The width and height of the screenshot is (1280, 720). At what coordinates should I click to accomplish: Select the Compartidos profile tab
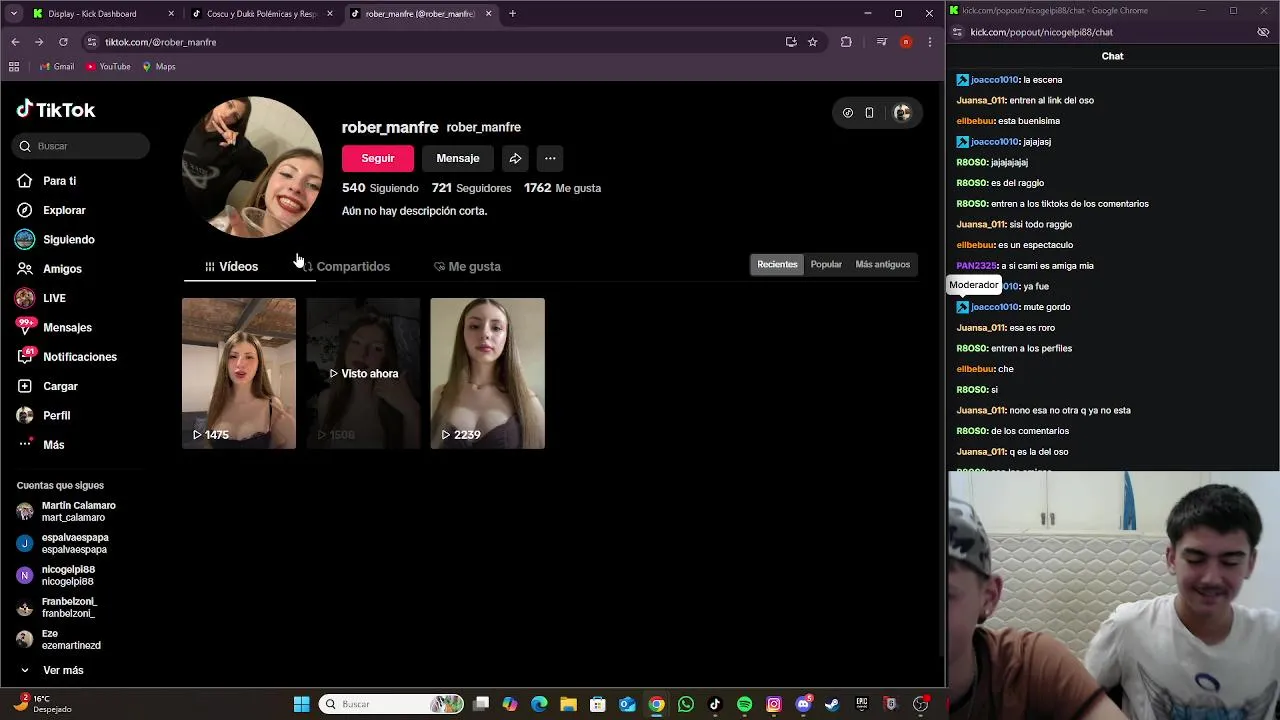(346, 266)
